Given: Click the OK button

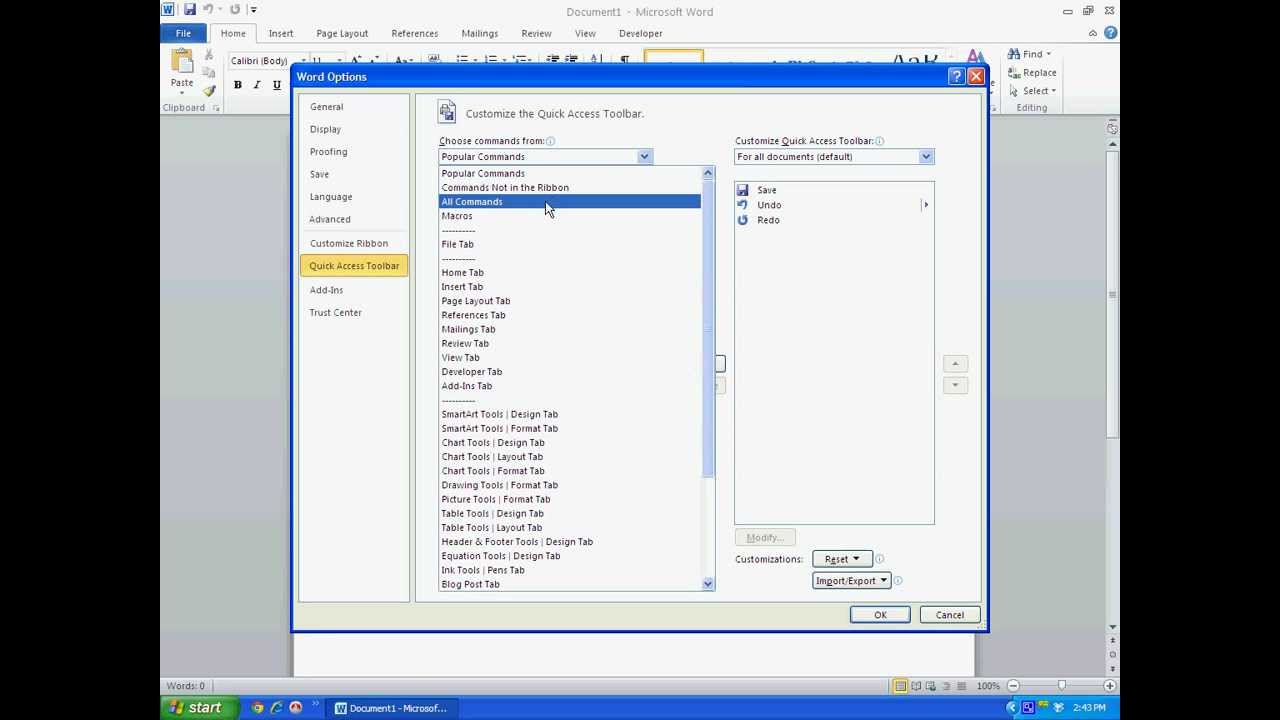Looking at the screenshot, I should pyautogui.click(x=880, y=615).
